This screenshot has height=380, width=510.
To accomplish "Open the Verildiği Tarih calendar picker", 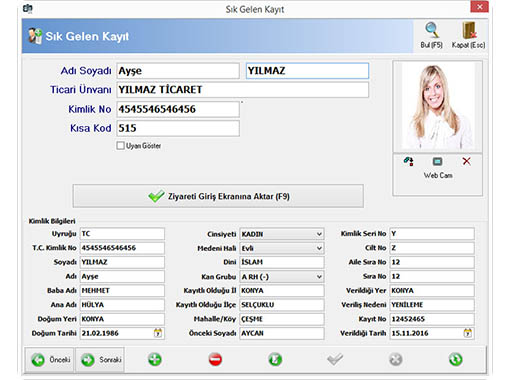I will (468, 333).
